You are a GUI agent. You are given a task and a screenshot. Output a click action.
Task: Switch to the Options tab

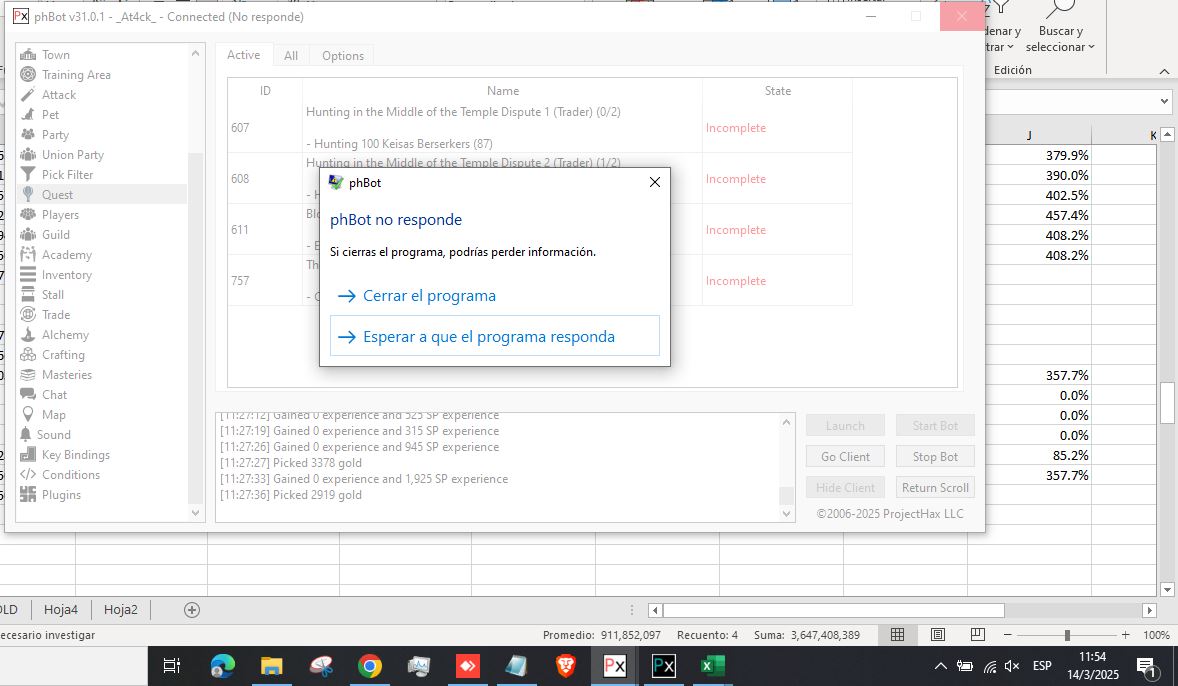[342, 56]
